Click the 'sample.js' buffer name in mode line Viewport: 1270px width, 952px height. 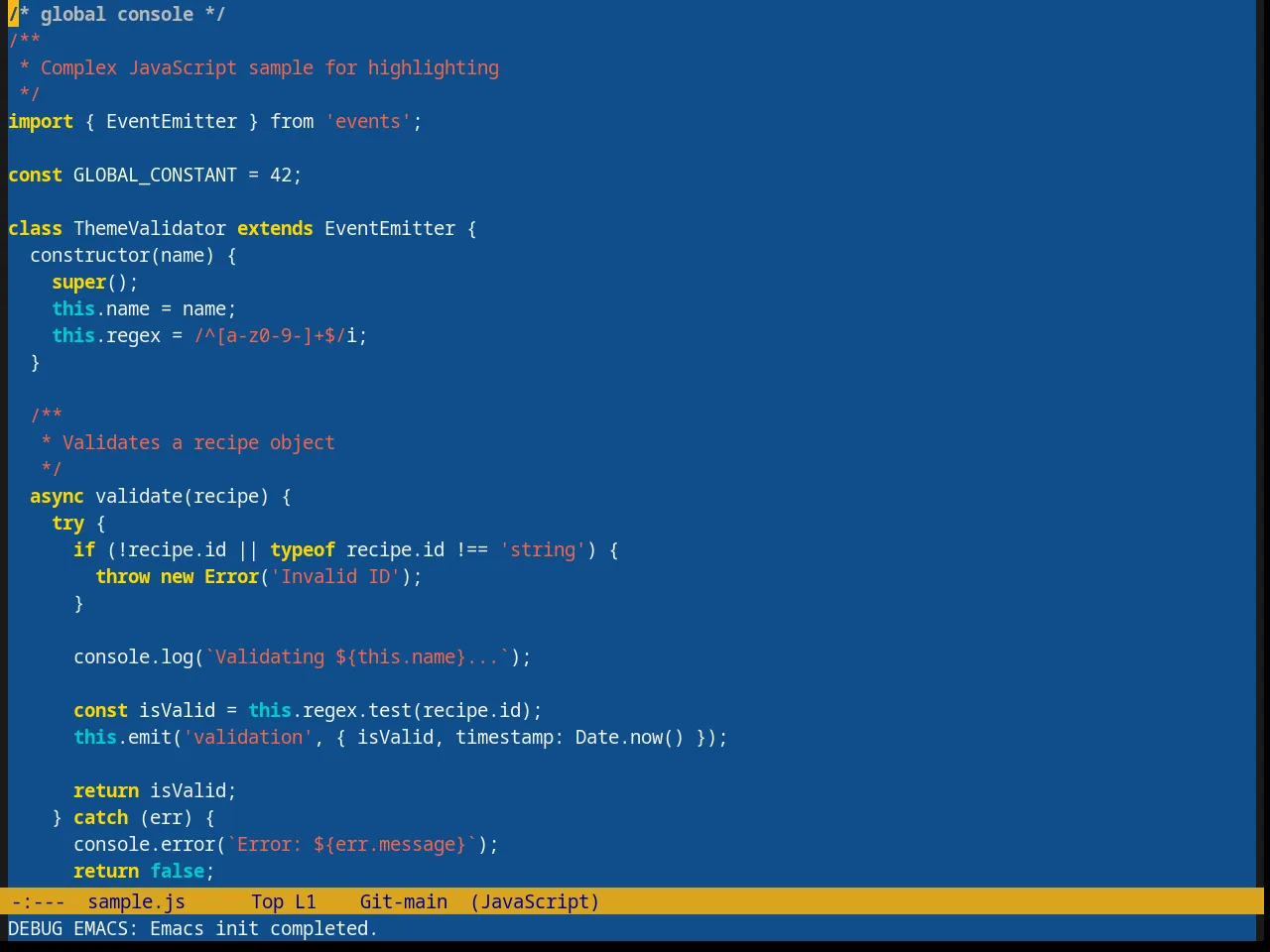point(136,901)
